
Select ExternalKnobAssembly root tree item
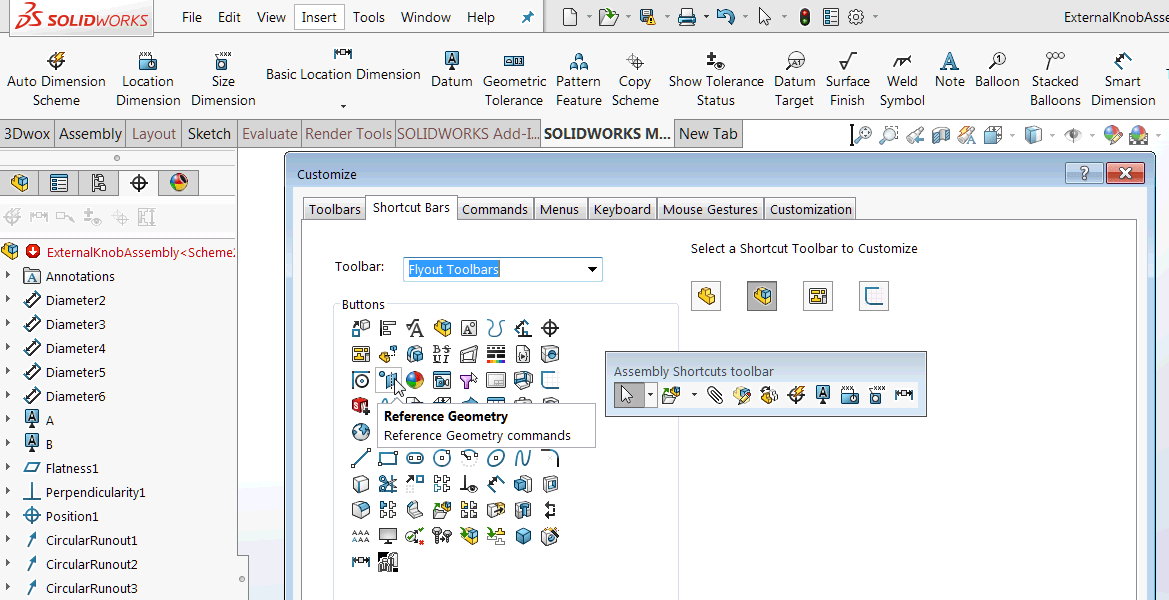tap(141, 252)
